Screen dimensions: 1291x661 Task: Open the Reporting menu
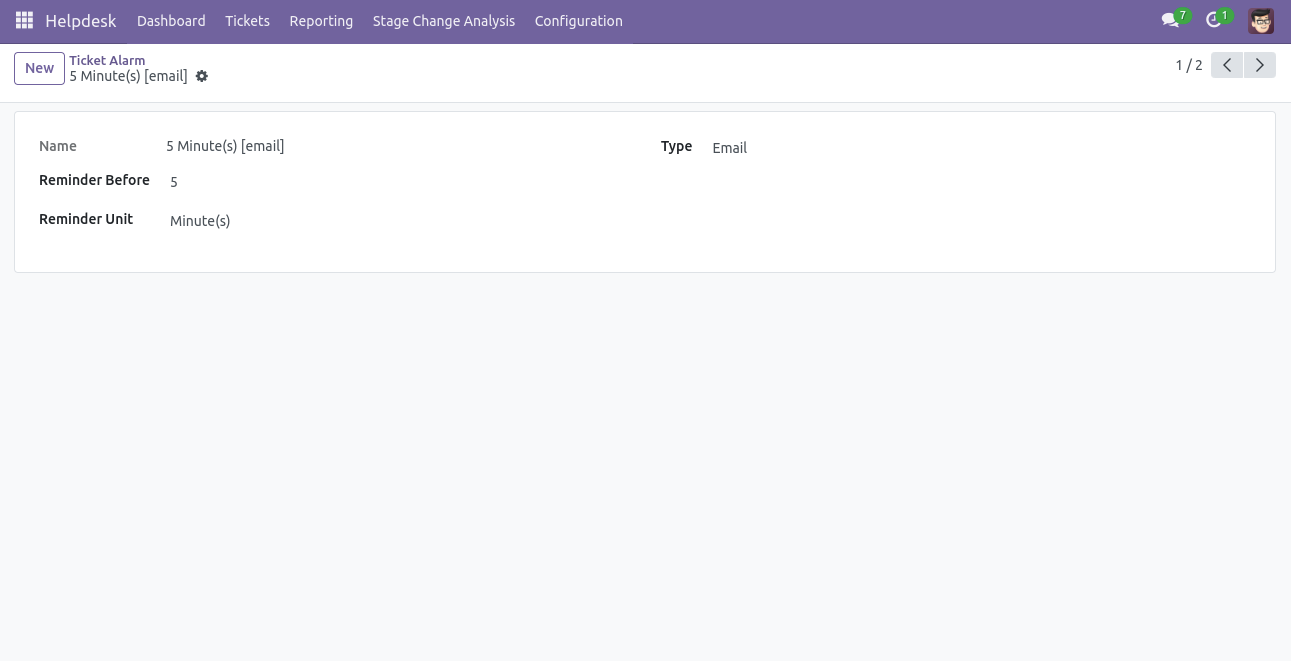pos(321,21)
